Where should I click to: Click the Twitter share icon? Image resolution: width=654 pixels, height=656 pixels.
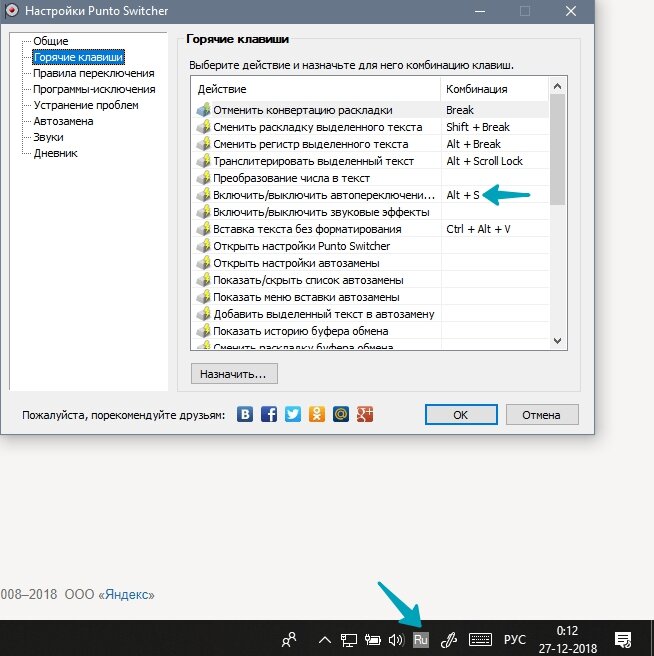point(292,415)
